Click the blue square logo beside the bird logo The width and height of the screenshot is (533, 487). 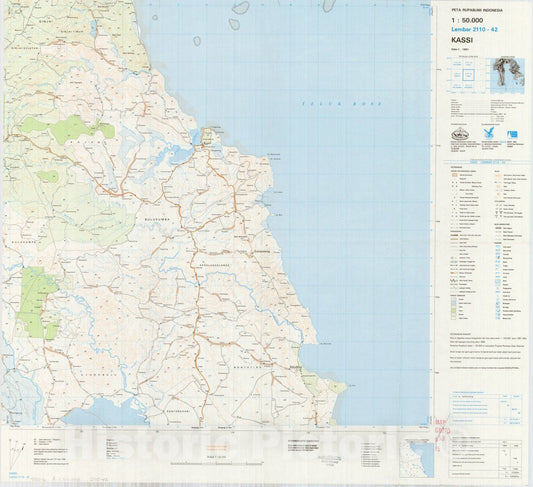point(512,135)
